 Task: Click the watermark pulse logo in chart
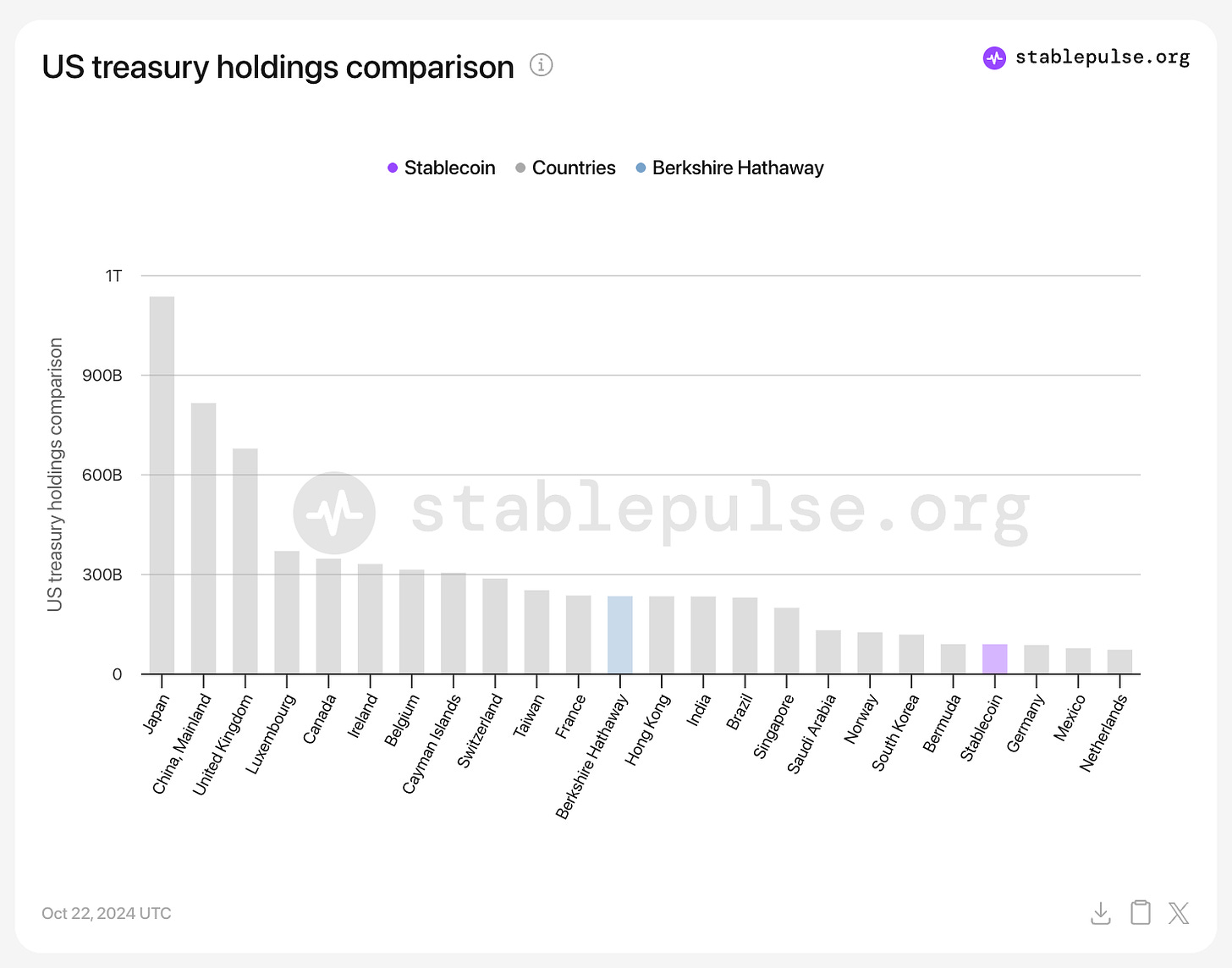coord(334,513)
